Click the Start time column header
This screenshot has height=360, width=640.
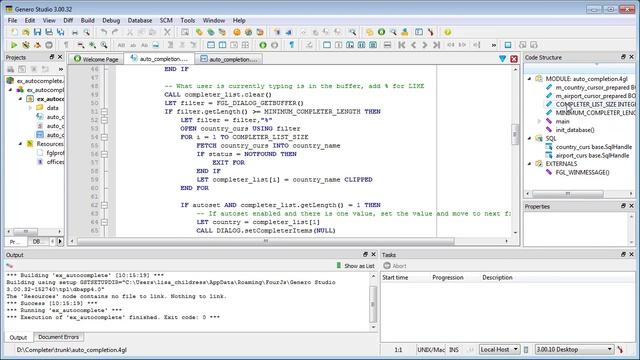(395, 278)
